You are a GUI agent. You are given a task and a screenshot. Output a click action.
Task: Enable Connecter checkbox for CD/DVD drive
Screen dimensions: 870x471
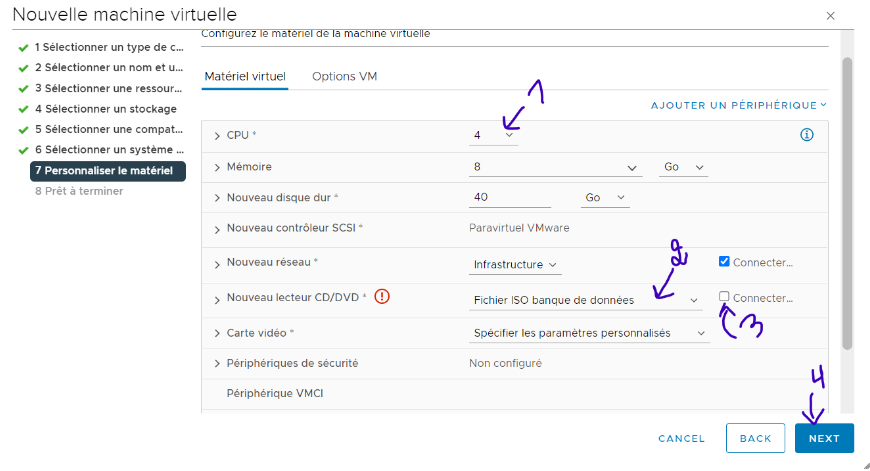click(x=724, y=297)
